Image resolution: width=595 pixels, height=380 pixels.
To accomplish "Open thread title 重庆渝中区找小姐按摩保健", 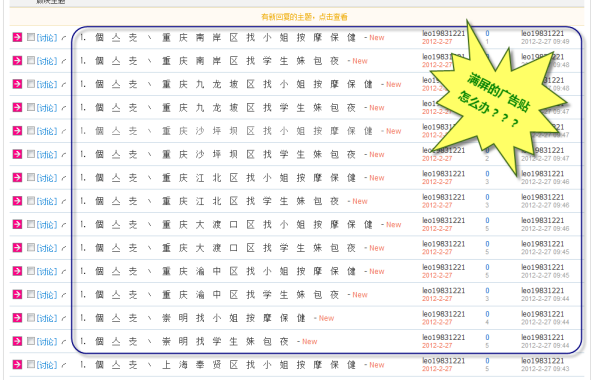I will [x=218, y=271].
